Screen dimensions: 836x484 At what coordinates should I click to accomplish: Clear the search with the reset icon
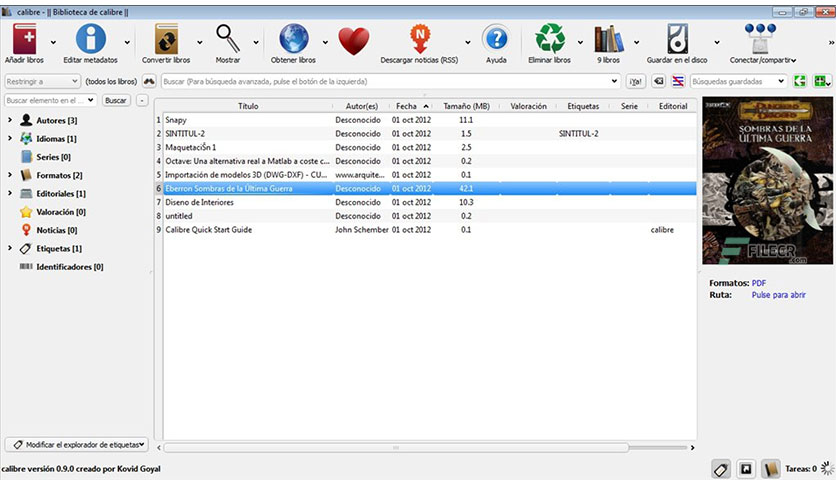[x=659, y=82]
